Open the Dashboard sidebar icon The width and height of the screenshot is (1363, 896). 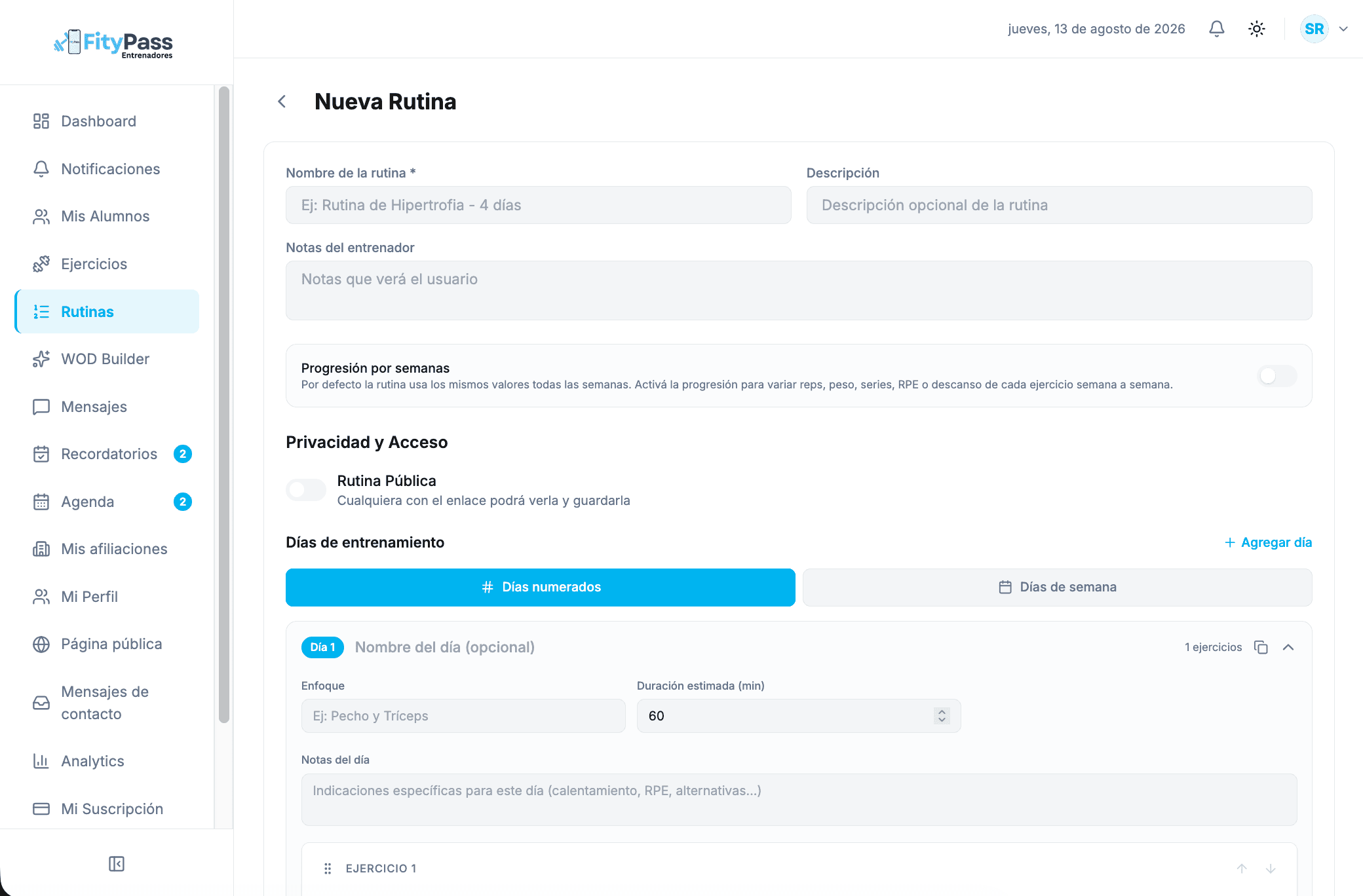click(x=41, y=121)
